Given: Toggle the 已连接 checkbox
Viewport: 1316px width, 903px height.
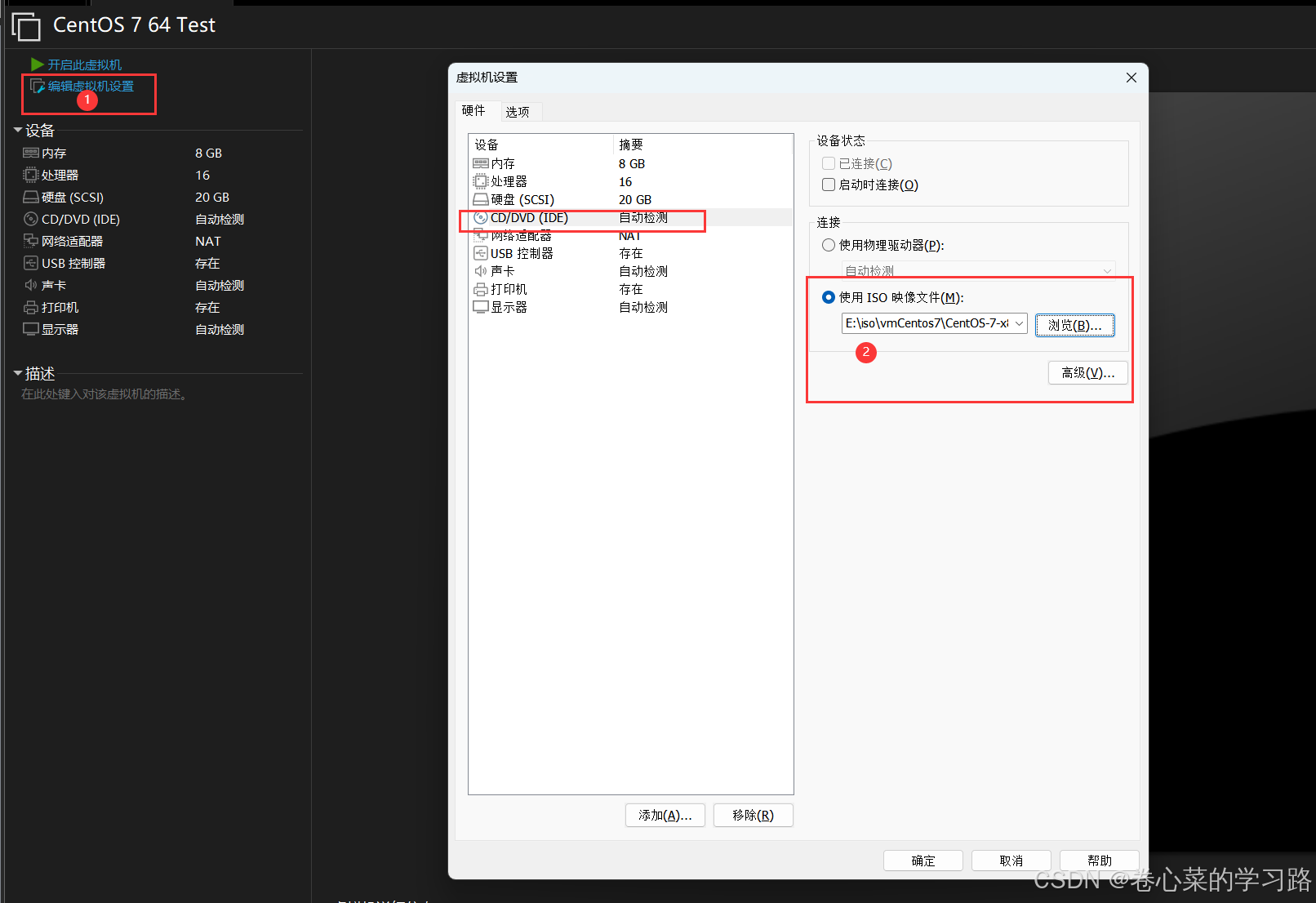Looking at the screenshot, I should [829, 163].
